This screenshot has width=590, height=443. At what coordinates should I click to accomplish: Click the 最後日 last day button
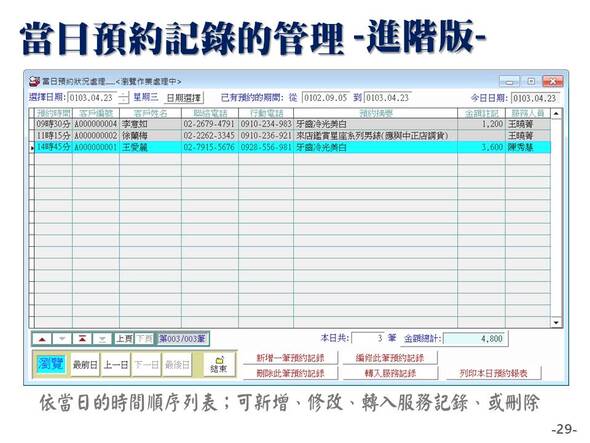point(177,364)
